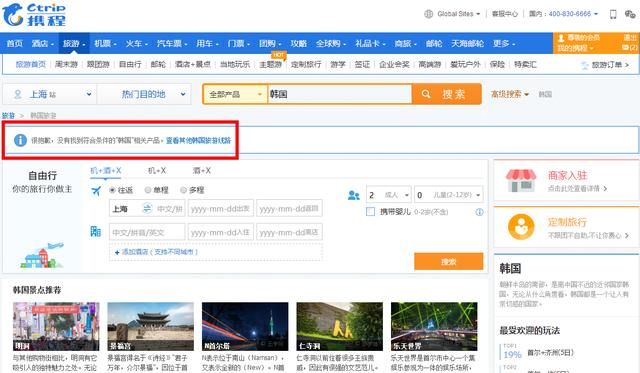
Task: Select the 单程 one-way radio
Action: (x=148, y=190)
